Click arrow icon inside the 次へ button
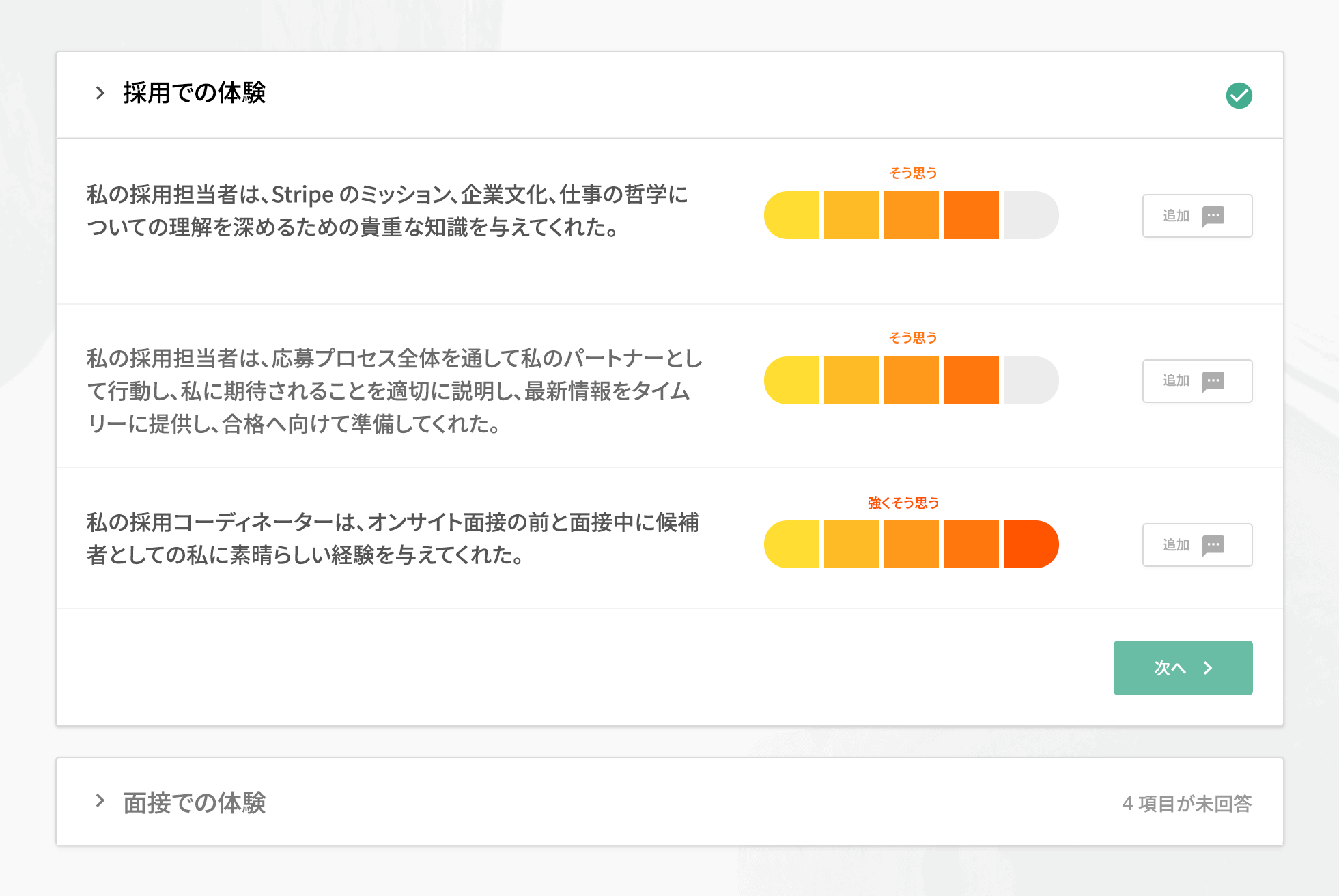 pos(1208,668)
